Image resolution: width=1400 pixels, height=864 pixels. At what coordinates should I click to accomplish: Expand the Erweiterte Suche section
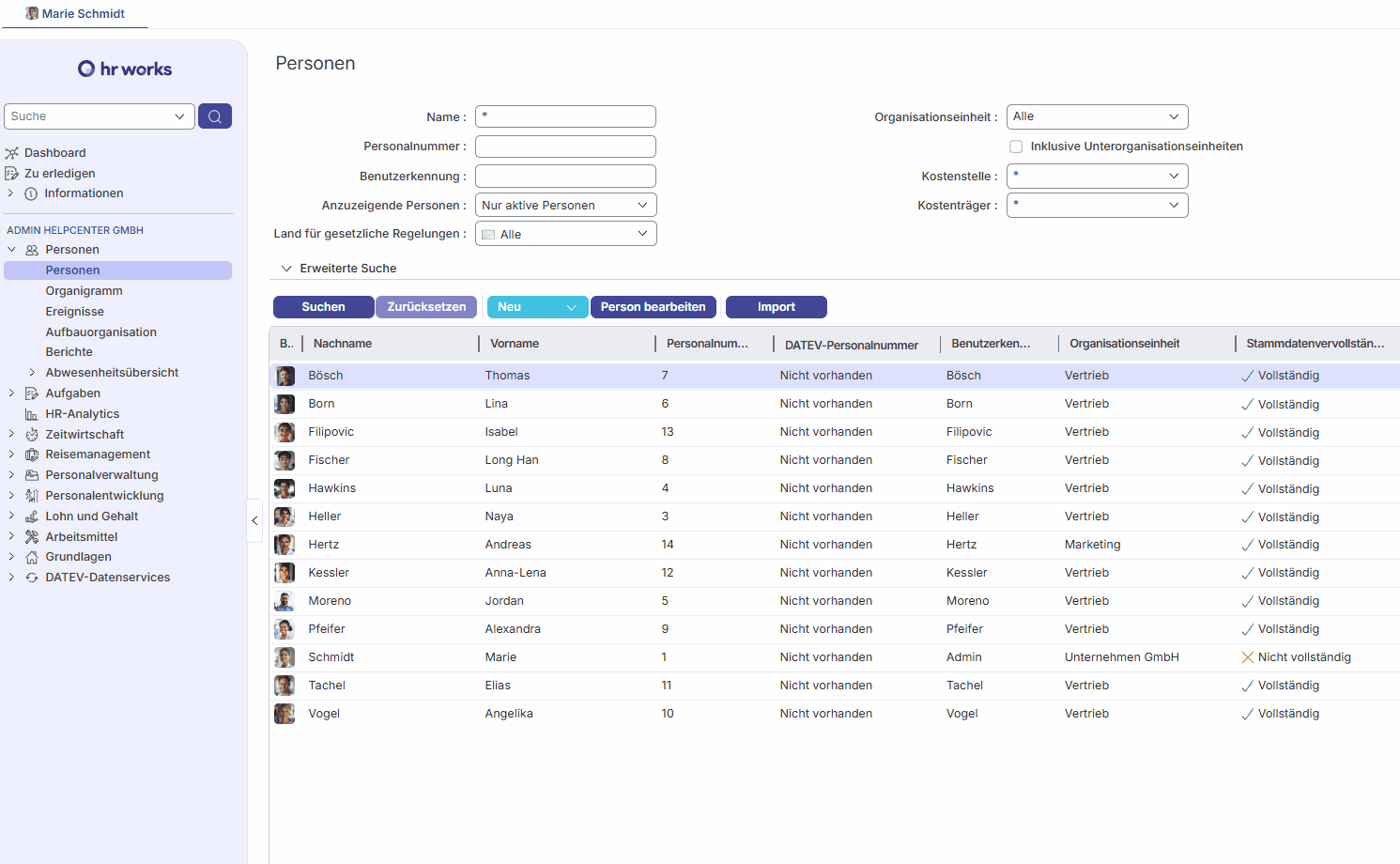click(x=287, y=269)
